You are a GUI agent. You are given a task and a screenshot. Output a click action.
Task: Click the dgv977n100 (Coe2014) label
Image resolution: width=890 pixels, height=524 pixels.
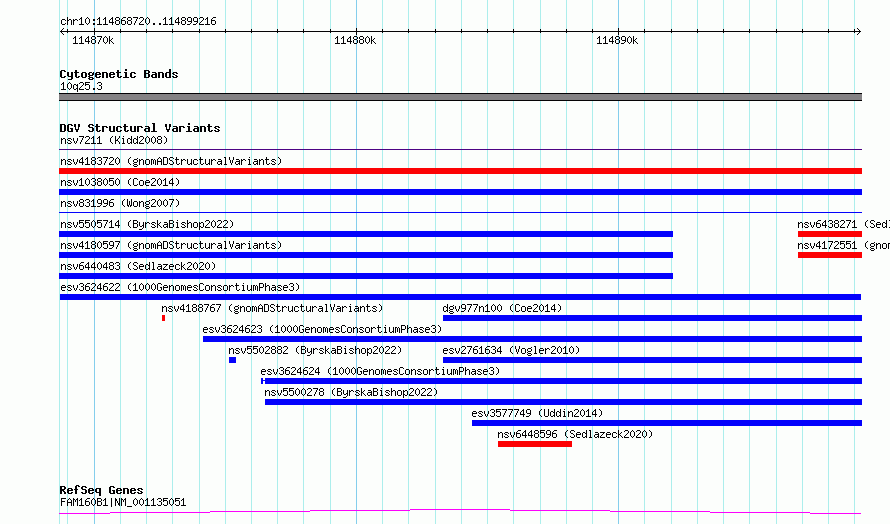click(502, 308)
